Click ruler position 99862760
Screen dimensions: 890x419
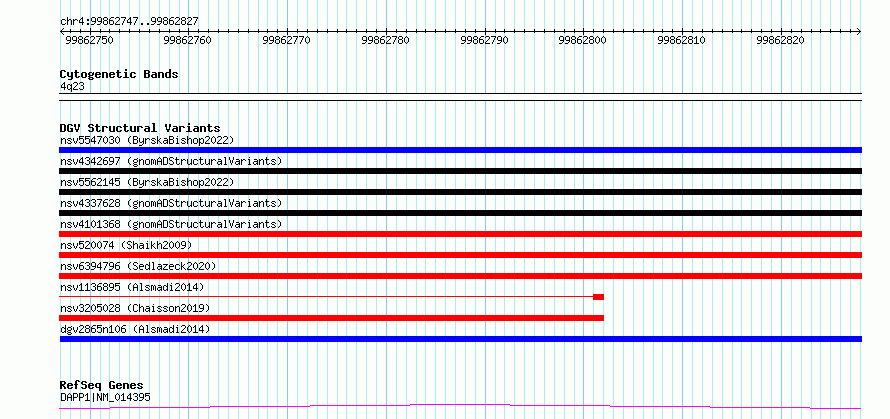(x=187, y=40)
